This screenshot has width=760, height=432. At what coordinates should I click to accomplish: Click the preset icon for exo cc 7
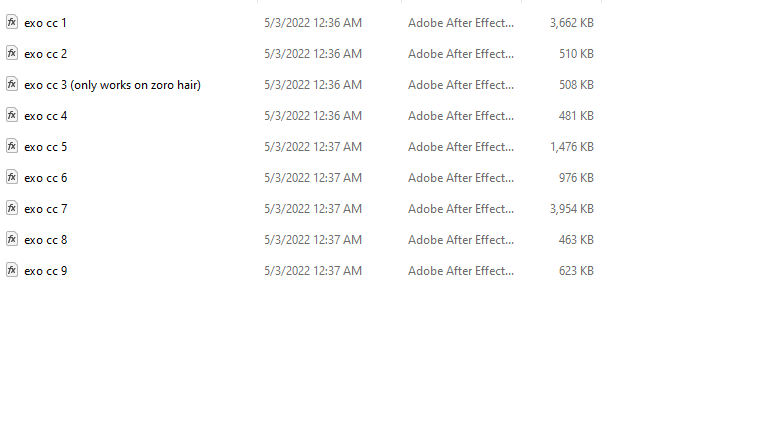pos(12,208)
